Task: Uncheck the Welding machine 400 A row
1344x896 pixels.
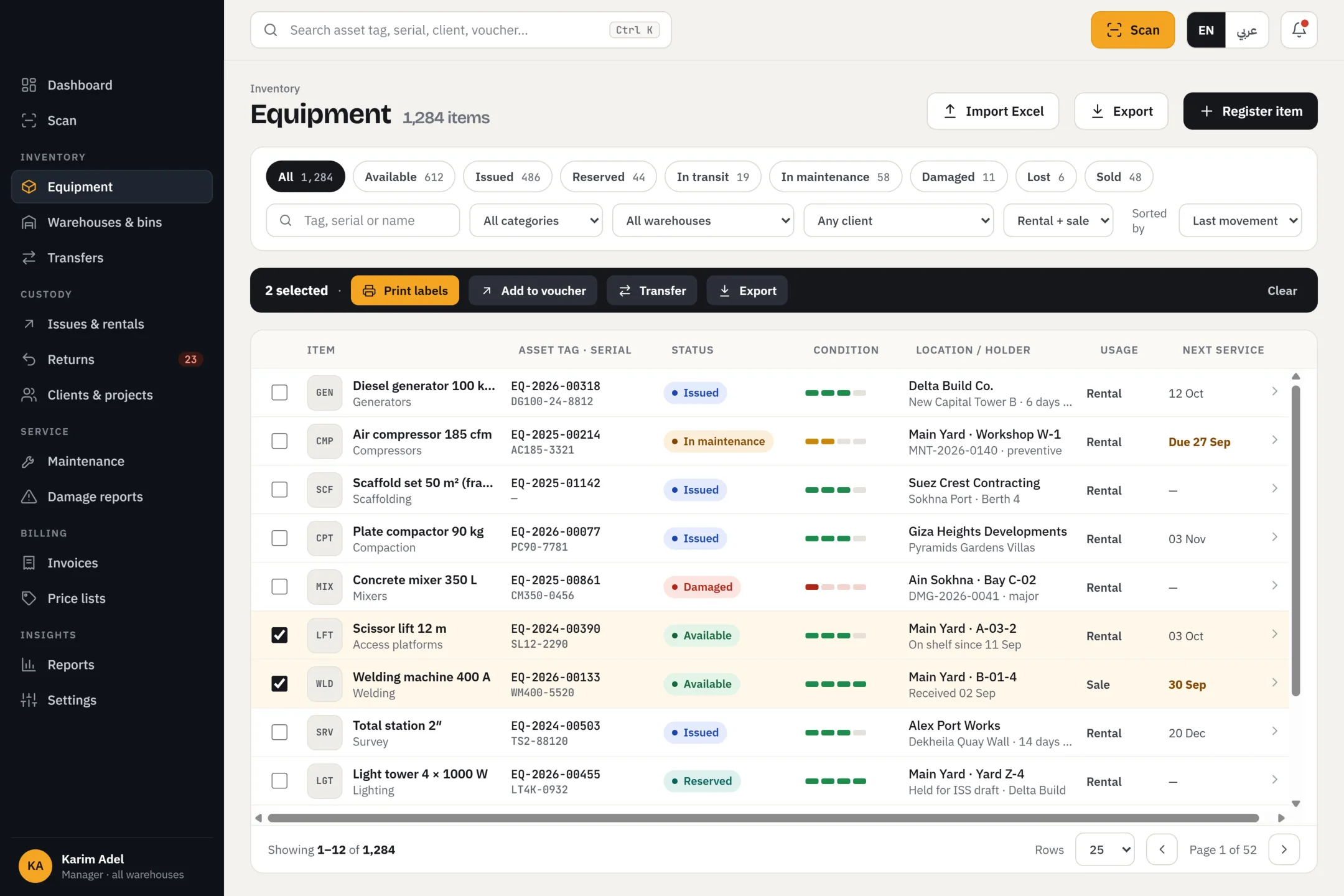Action: [279, 684]
